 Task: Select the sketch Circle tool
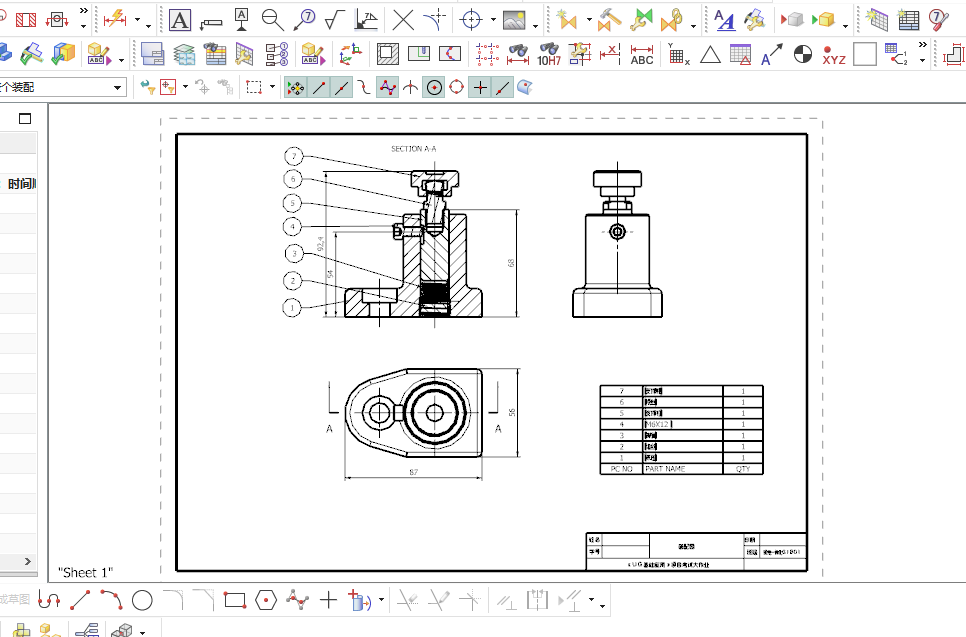[142, 599]
